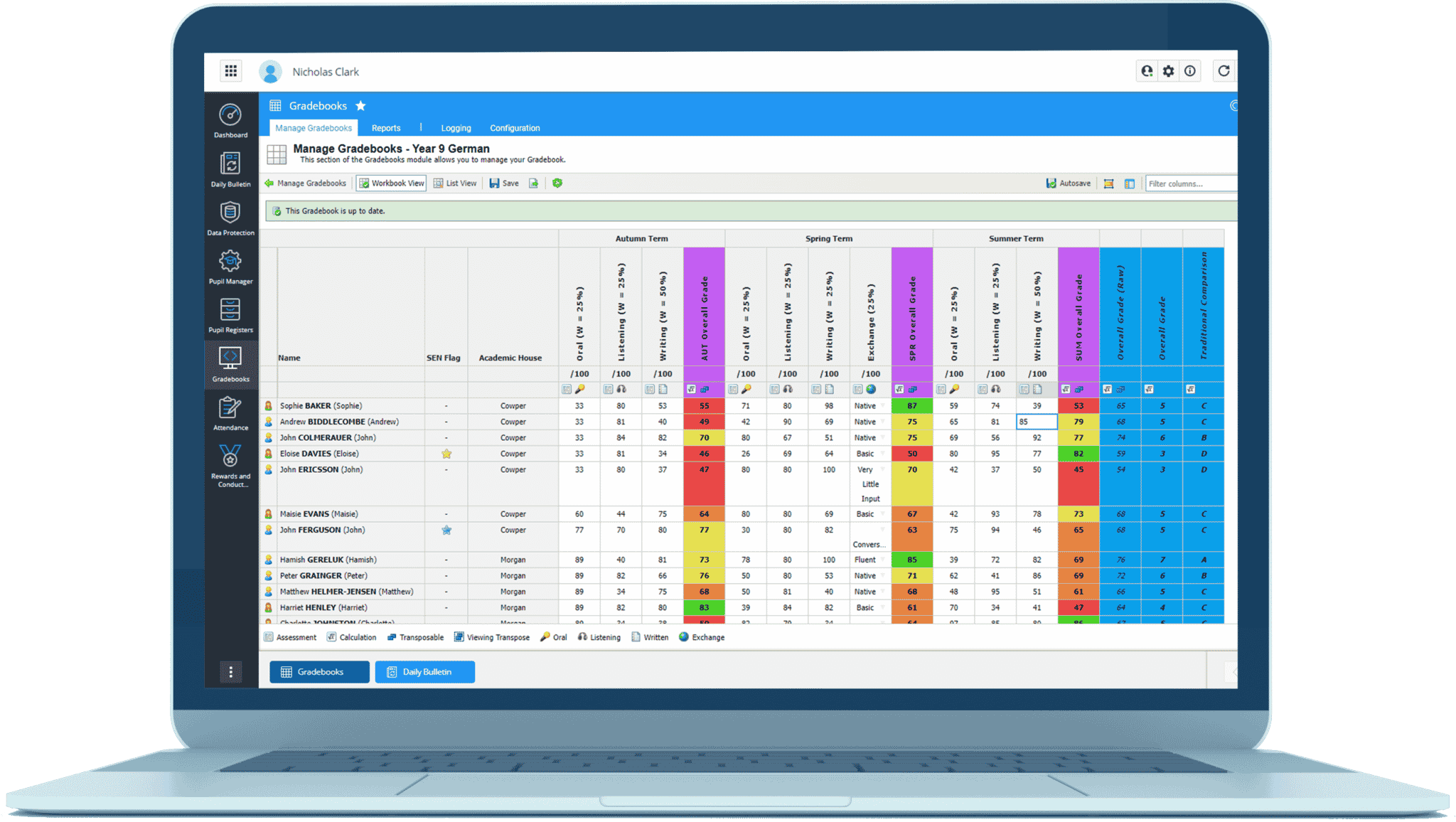Click the apps grid launcher icon
Screen dimensions: 1456x822
230,71
